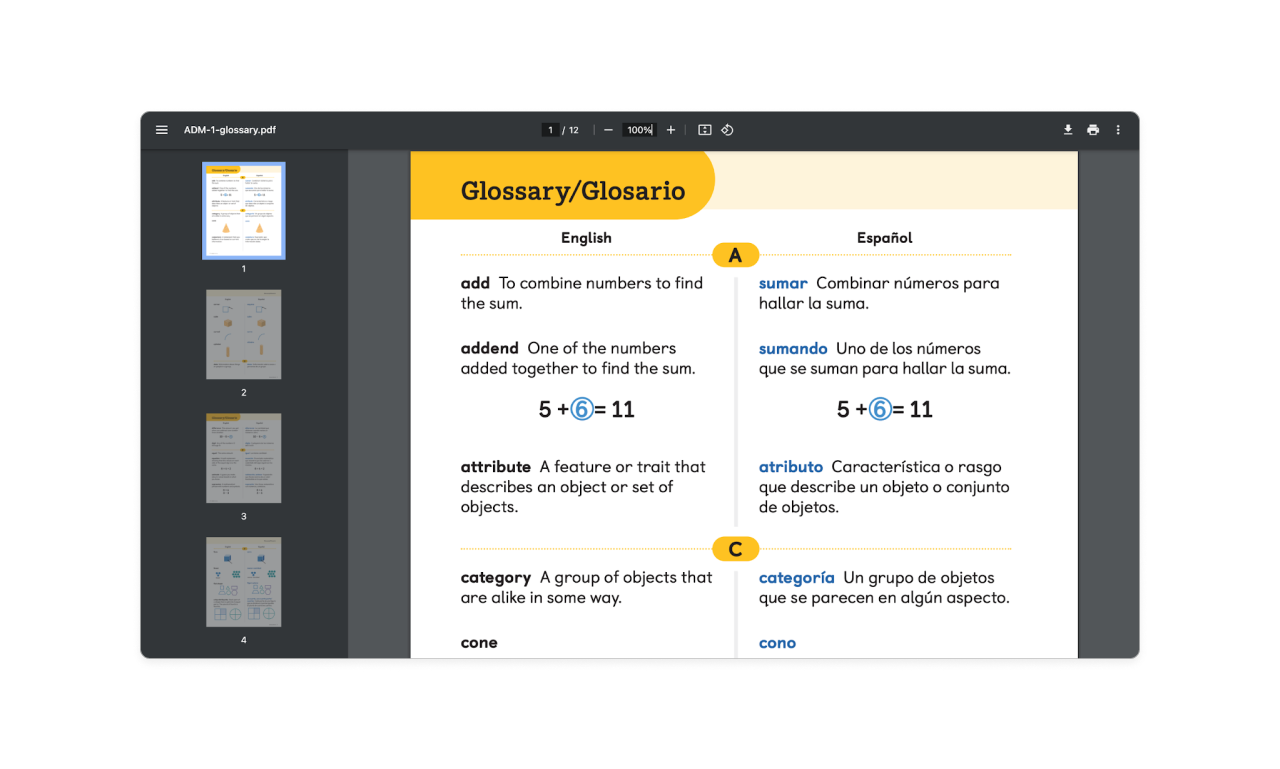Click the highlighted page 1 thumbnail
The width and height of the screenshot is (1280, 769).
pyautogui.click(x=243, y=210)
